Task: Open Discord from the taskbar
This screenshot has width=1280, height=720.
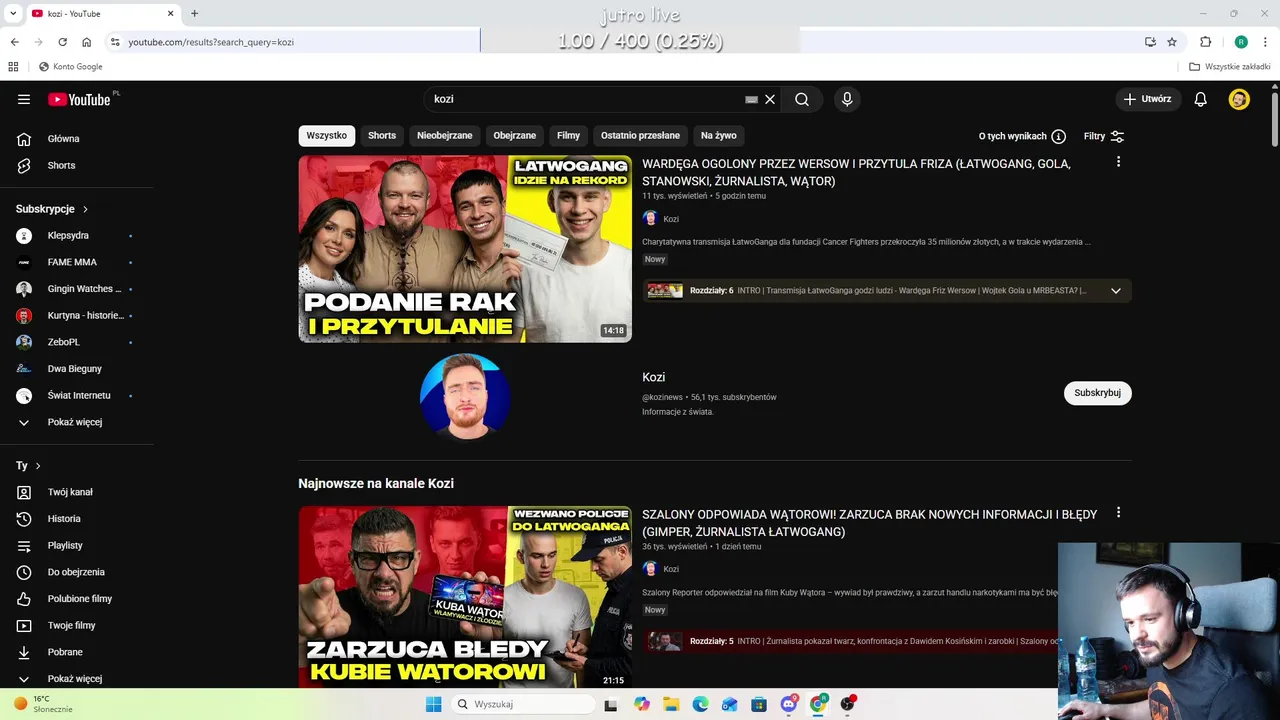Action: point(789,704)
